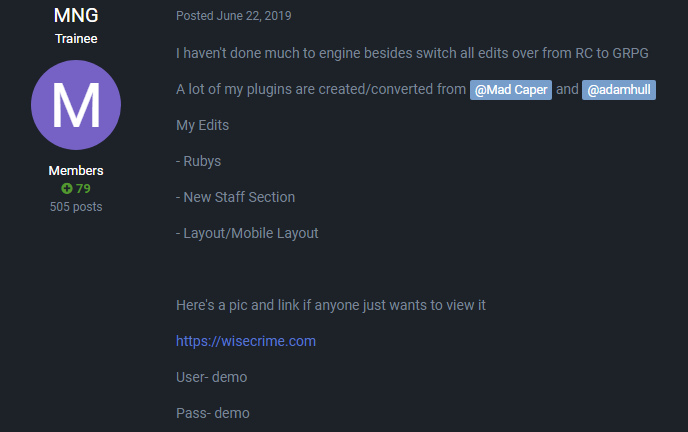Open the @adamhull mention
688x432 pixels.
[x=618, y=90]
